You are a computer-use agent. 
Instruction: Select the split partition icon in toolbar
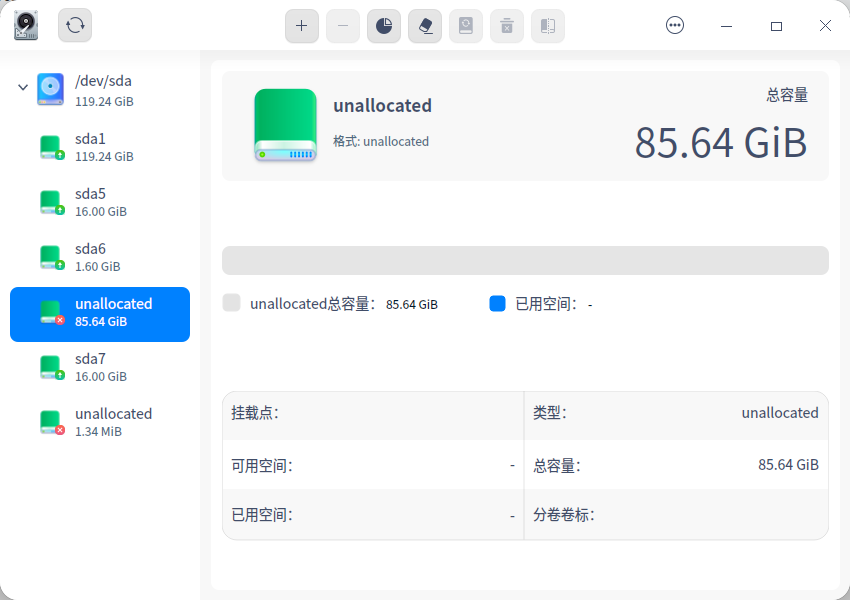(x=547, y=26)
